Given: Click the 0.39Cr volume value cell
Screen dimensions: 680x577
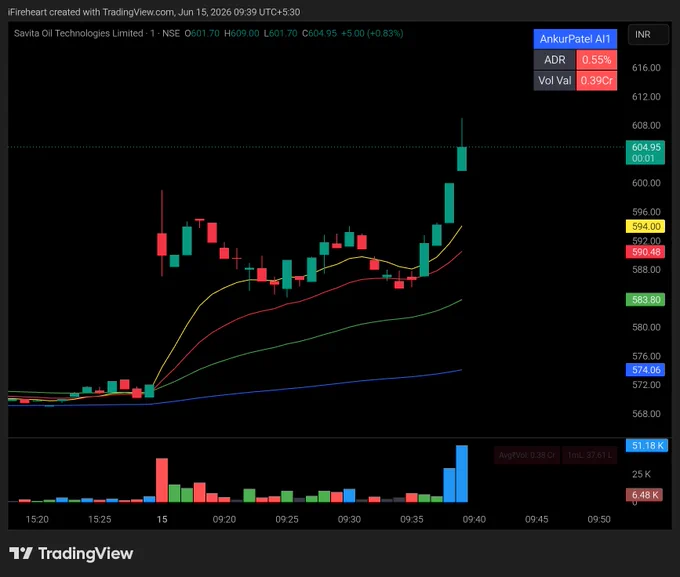Looking at the screenshot, I should coord(596,81).
